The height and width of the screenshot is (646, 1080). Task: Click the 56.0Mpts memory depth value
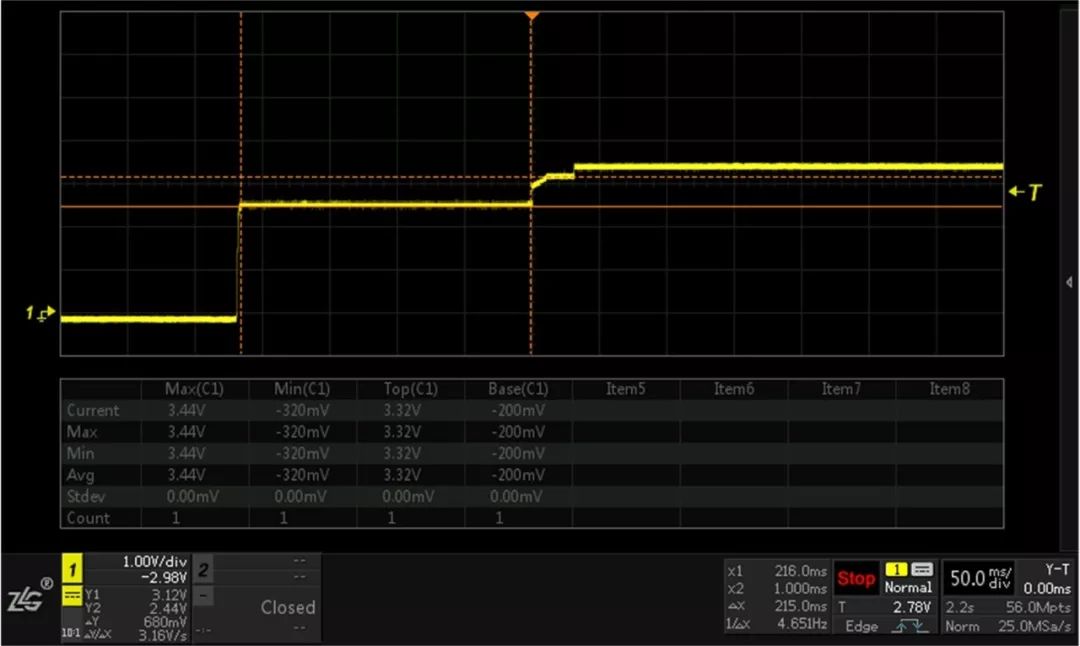pos(1039,607)
